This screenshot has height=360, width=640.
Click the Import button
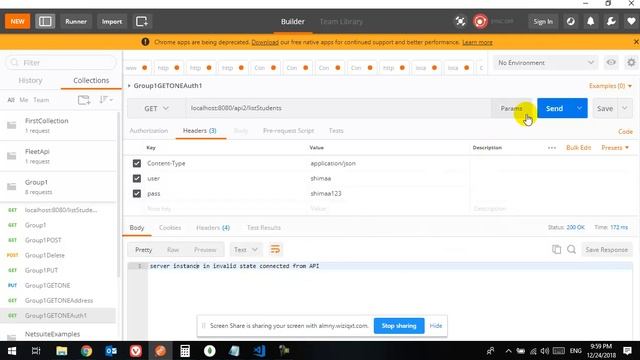coord(112,21)
